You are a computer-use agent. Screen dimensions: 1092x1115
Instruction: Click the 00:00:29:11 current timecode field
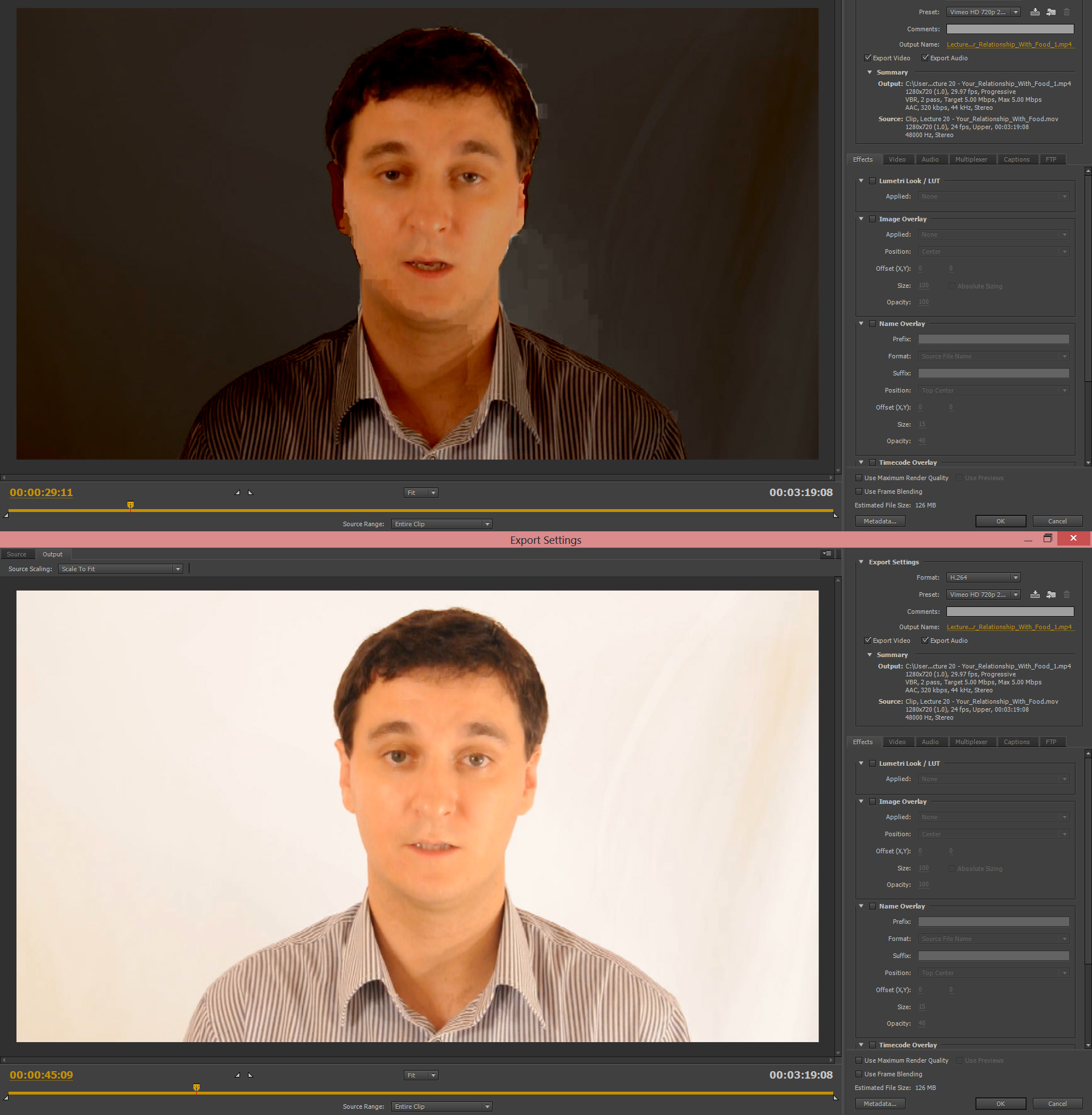[x=42, y=492]
